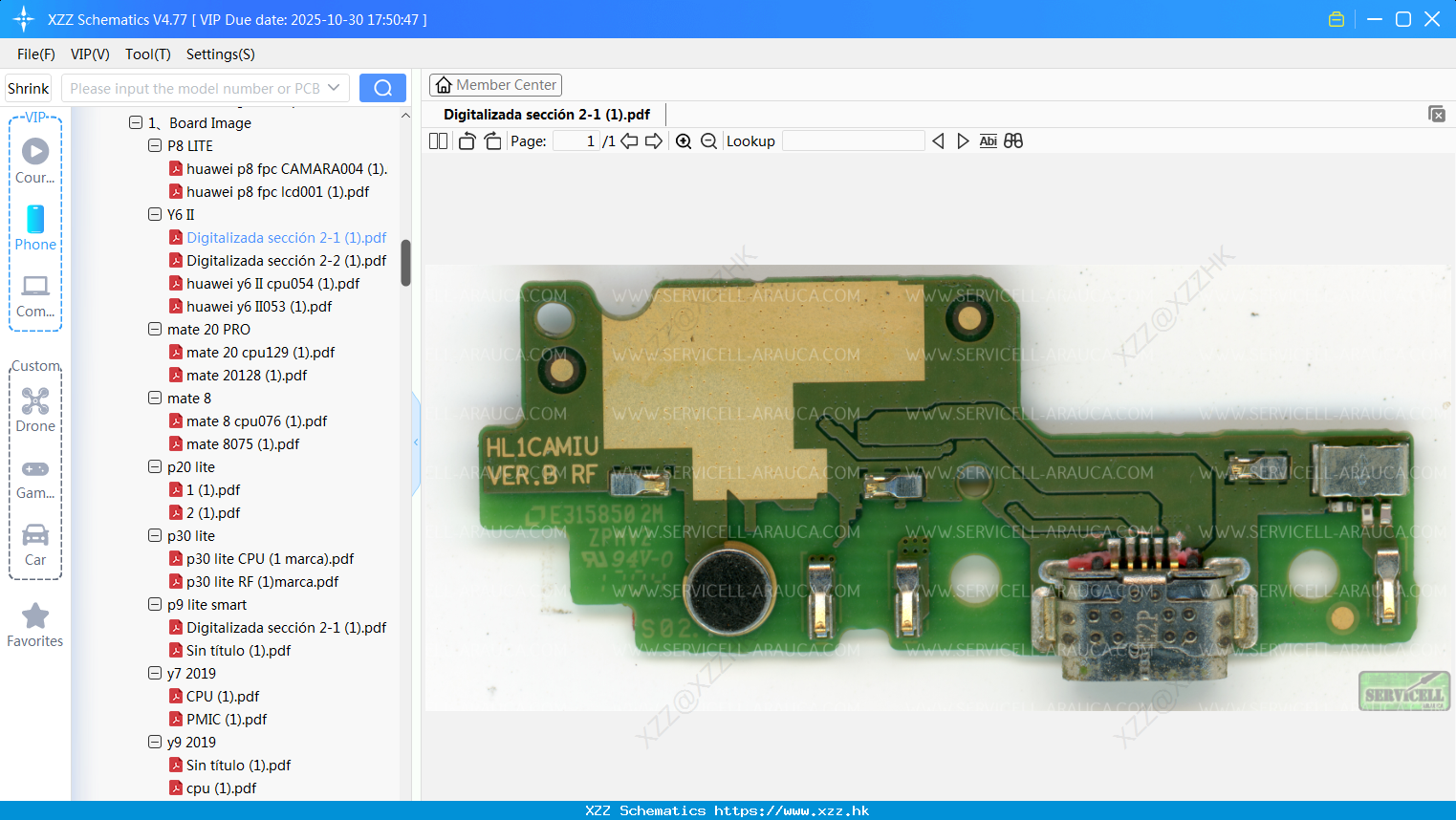Image resolution: width=1456 pixels, height=820 pixels.
Task: Find previous lookup result triangle
Action: coord(938,141)
